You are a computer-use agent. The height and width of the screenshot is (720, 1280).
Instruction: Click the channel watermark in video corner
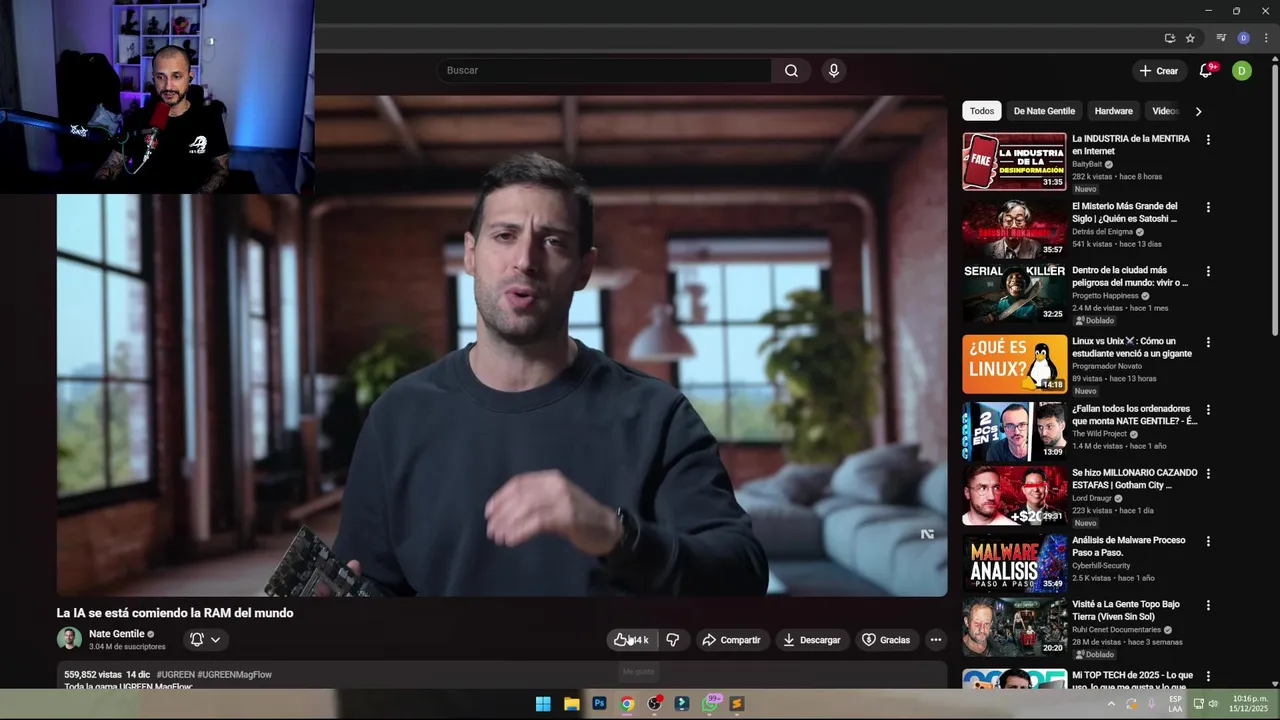[x=927, y=535]
